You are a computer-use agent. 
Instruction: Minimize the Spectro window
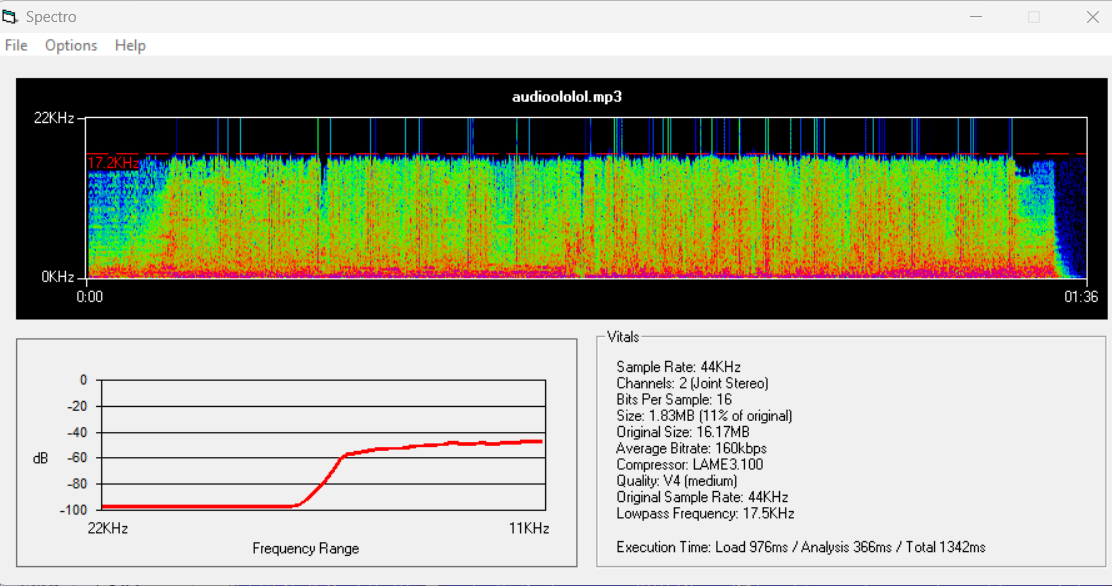click(x=976, y=16)
